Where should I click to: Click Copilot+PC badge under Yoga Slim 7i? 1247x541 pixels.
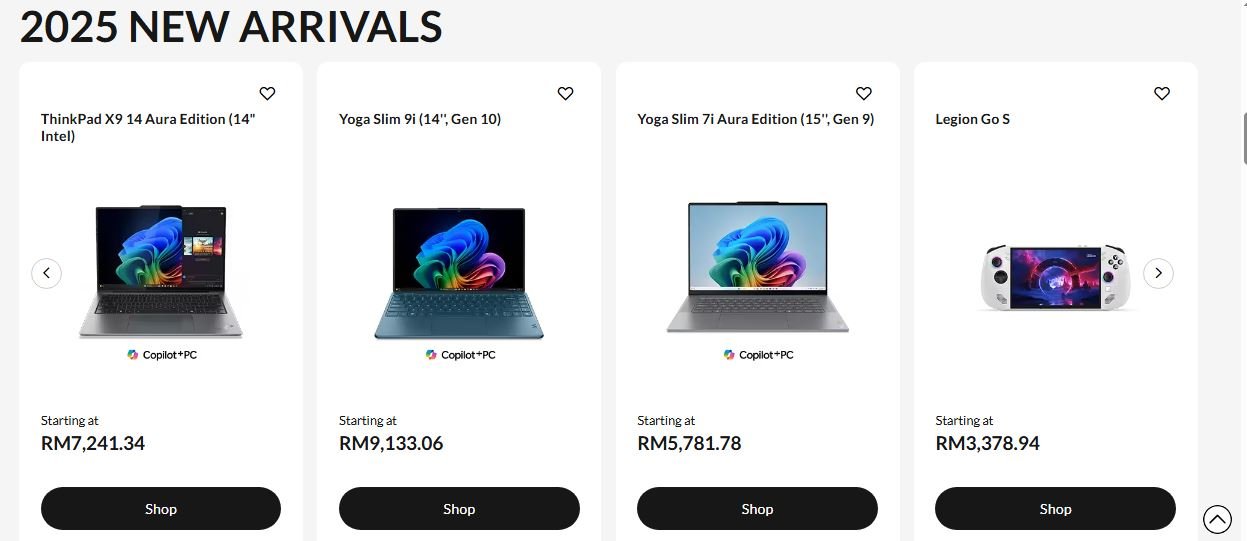point(758,355)
